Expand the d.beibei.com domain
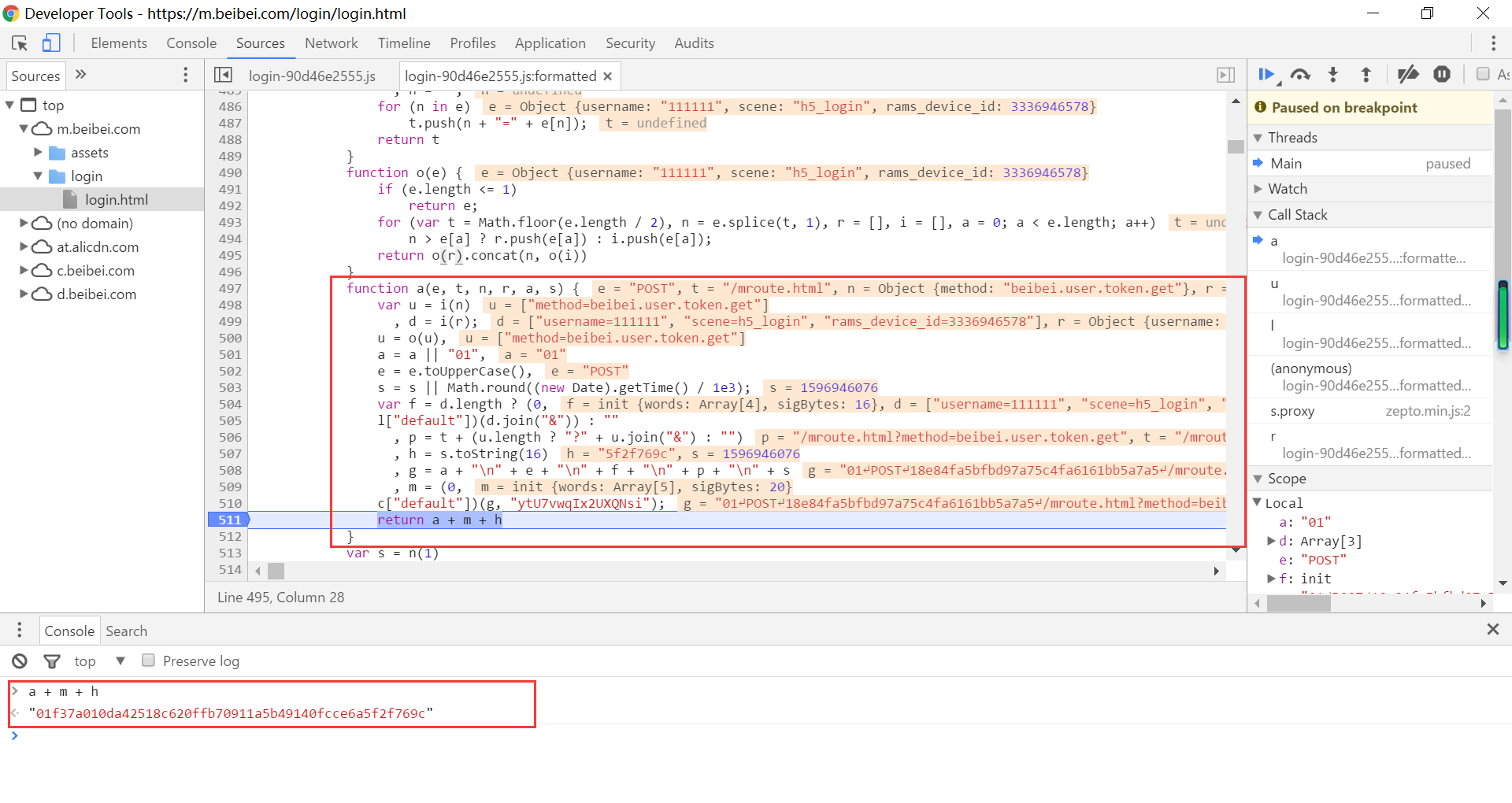1512x803 pixels. click(24, 294)
